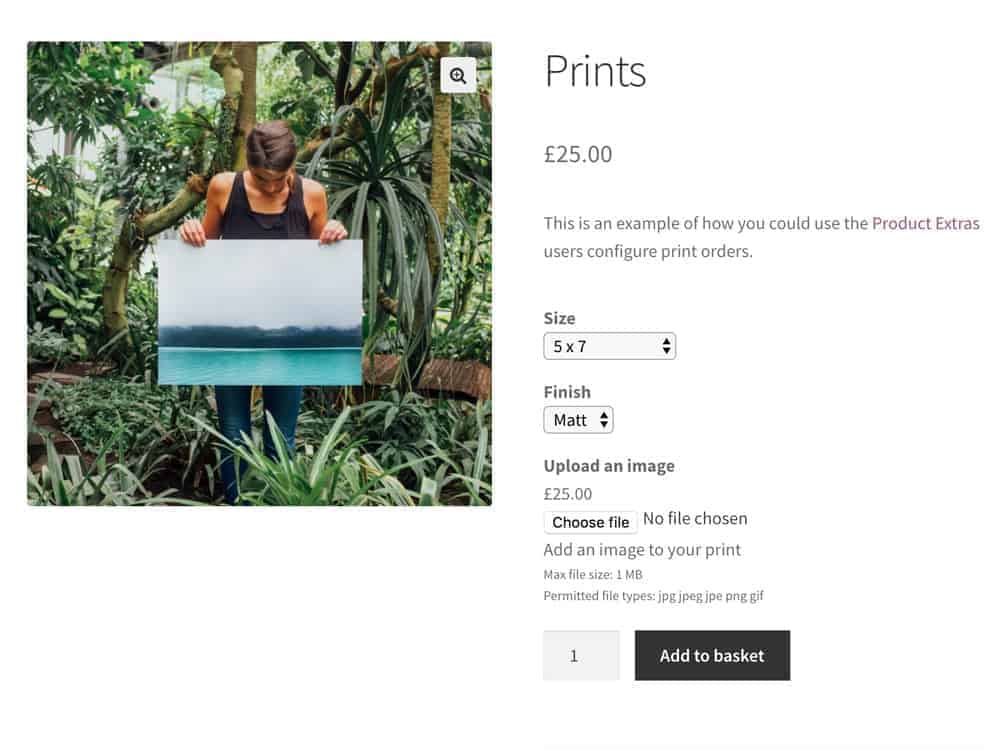Click the seascape print held in the photo
The height and width of the screenshot is (750, 1000).
260,312
